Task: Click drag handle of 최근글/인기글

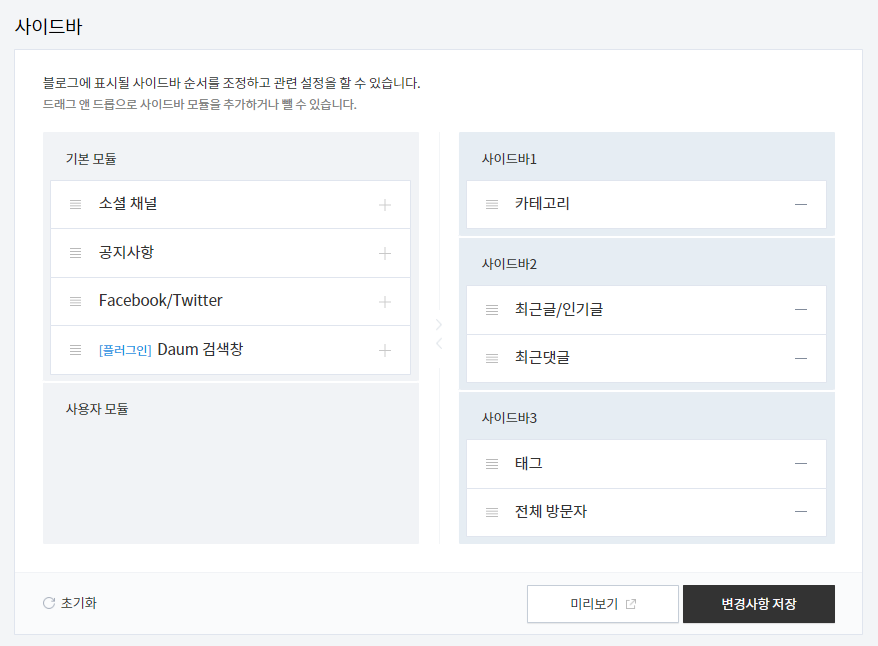Action: point(492,310)
